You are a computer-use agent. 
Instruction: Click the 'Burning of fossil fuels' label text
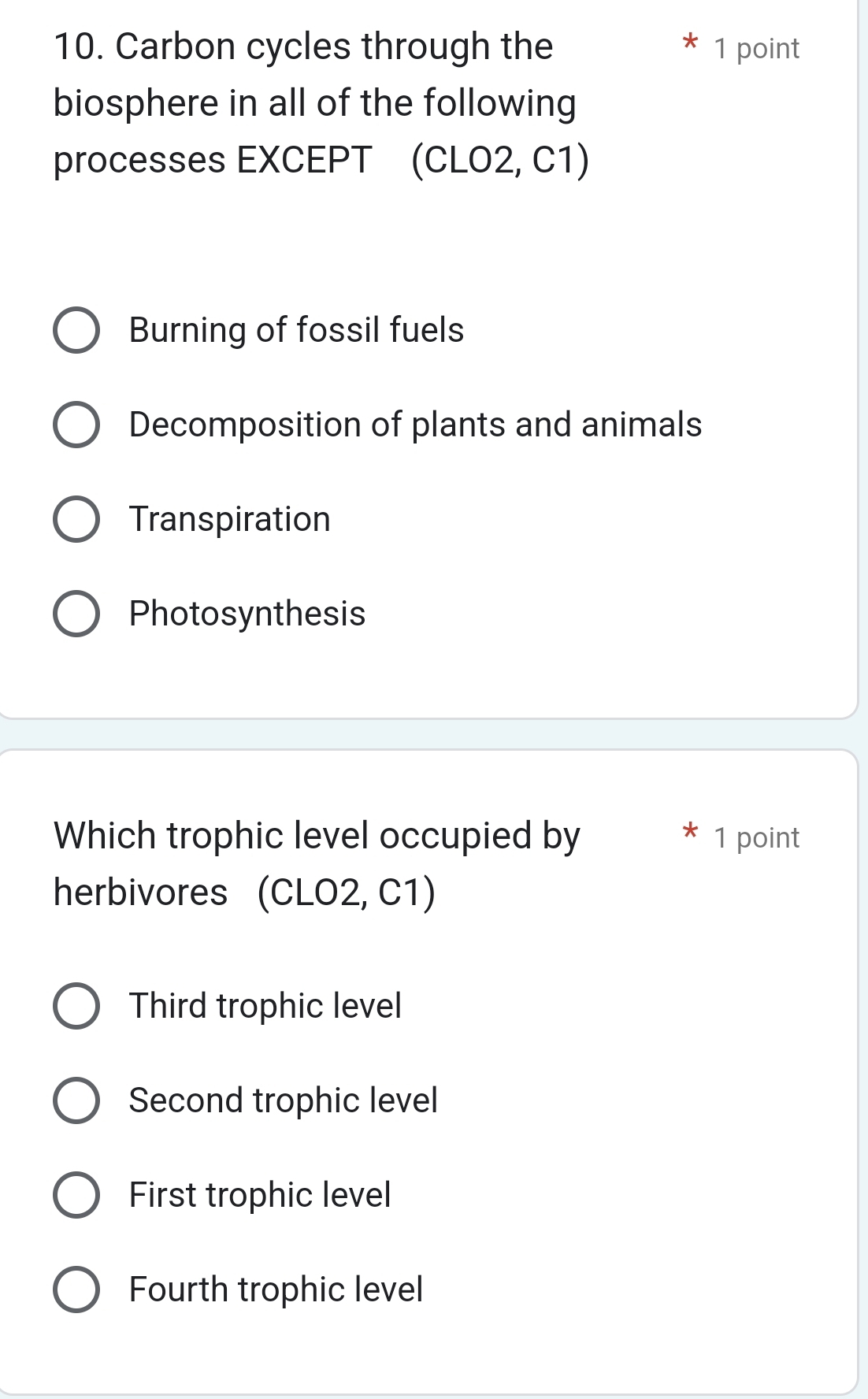[296, 330]
